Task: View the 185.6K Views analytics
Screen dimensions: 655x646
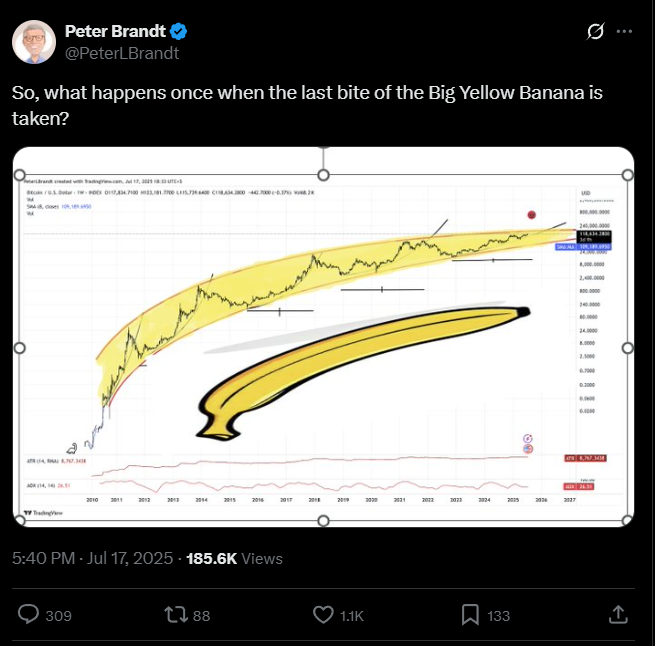Action: tap(234, 559)
